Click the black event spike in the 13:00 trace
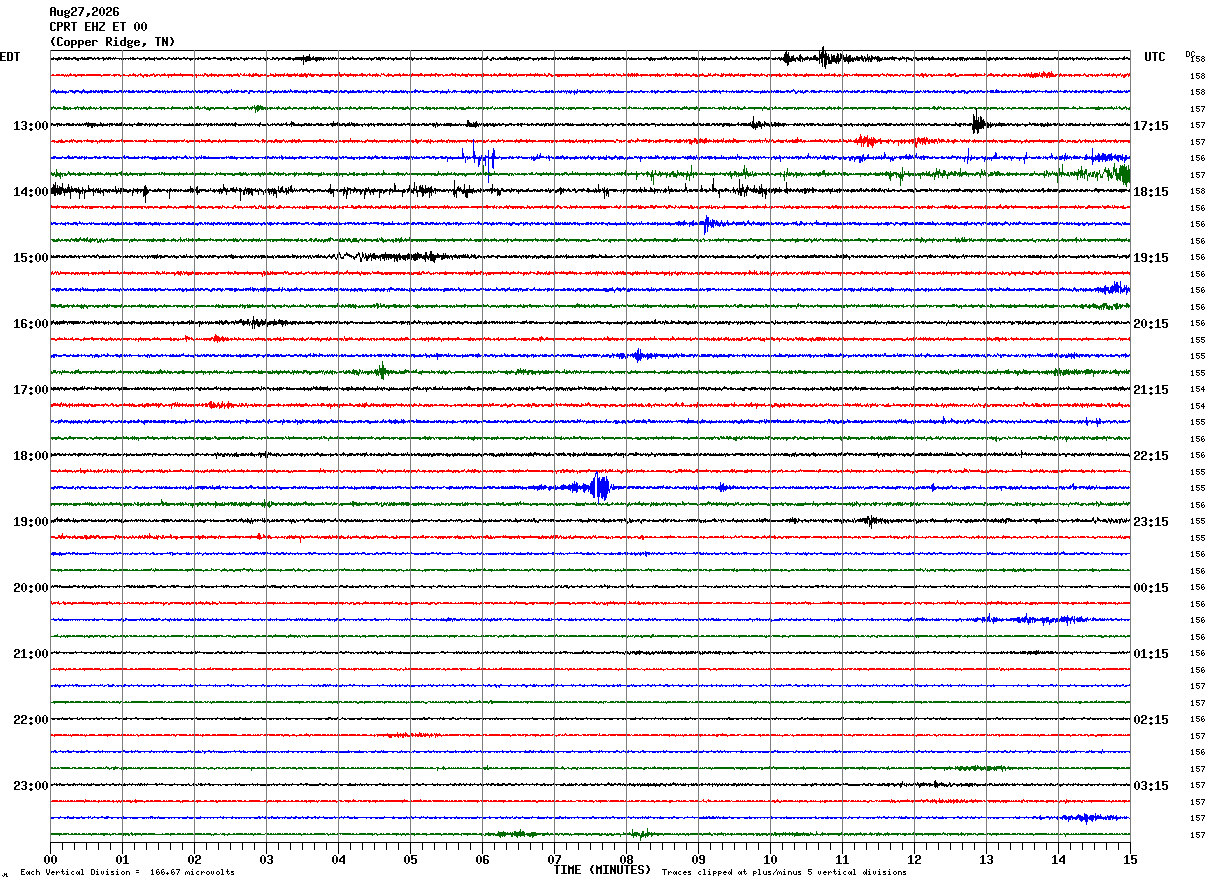The image size is (1210, 886). (x=978, y=123)
